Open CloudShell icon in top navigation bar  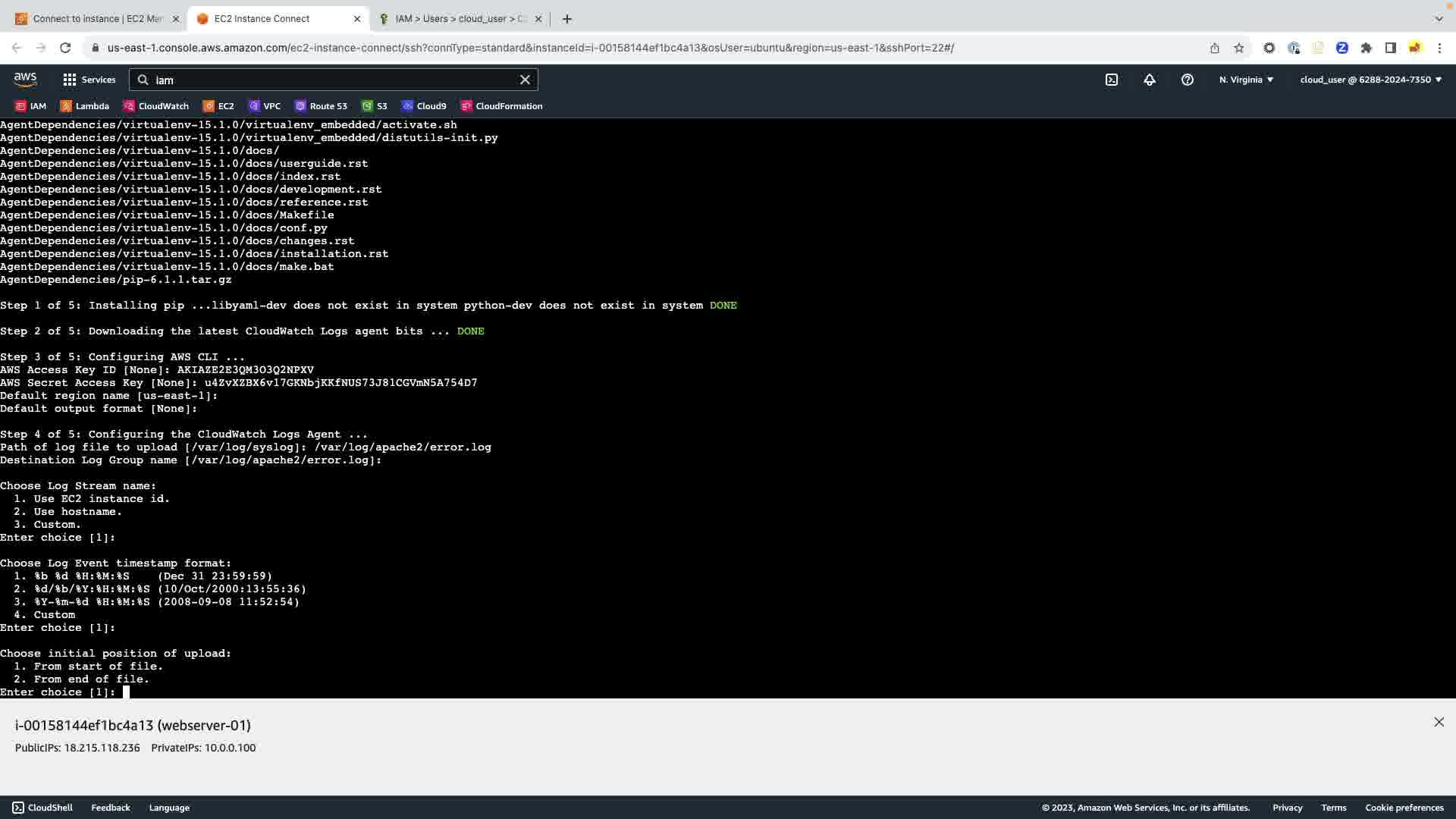[1112, 80]
